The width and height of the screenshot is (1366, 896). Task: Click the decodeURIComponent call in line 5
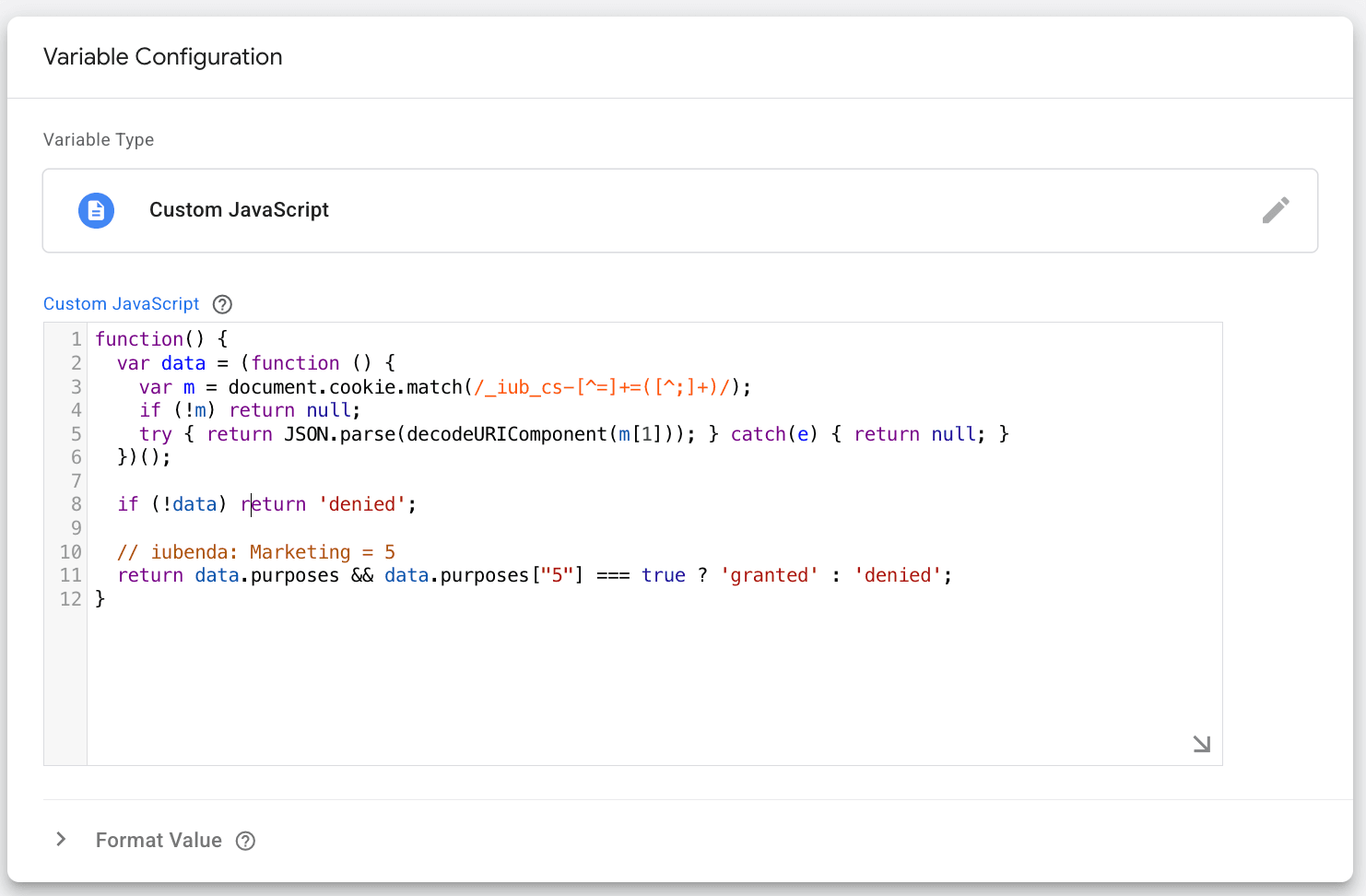coord(507,434)
